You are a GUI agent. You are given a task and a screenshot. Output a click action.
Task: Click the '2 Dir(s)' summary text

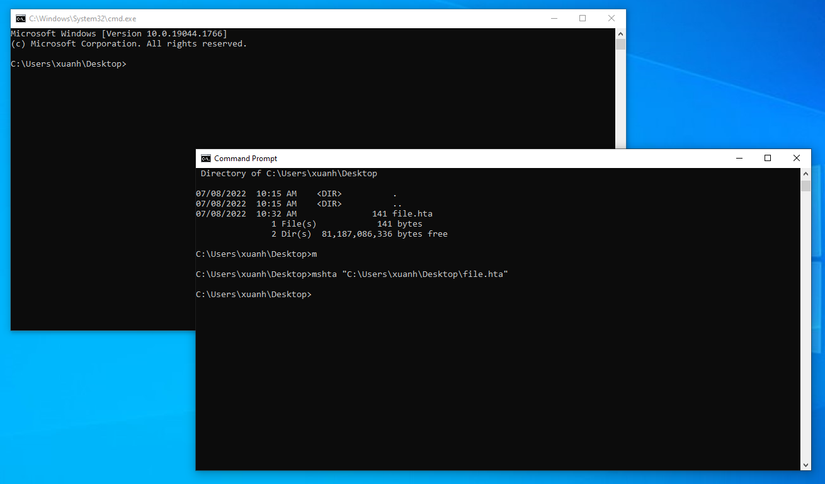click(291, 234)
